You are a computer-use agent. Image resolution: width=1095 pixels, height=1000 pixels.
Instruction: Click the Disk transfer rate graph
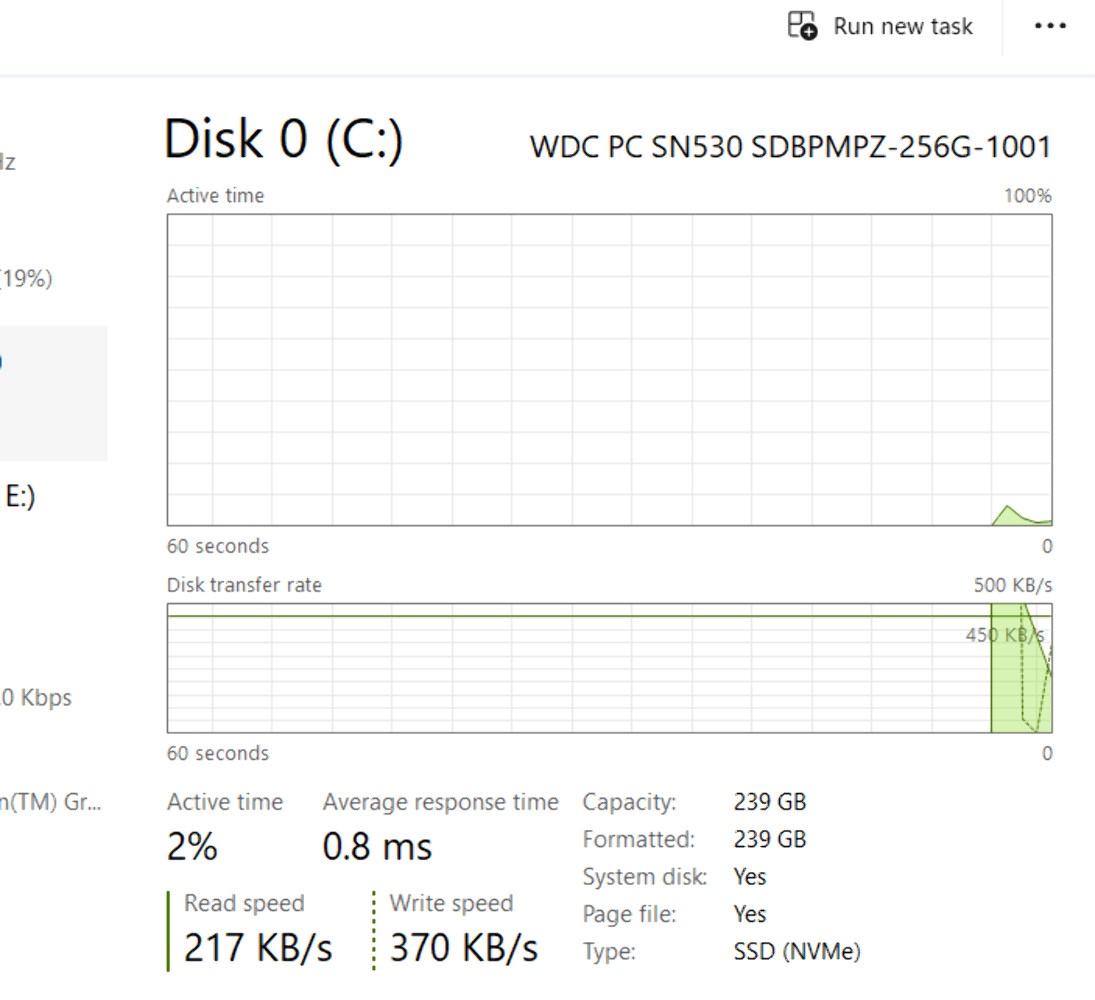[x=609, y=668]
